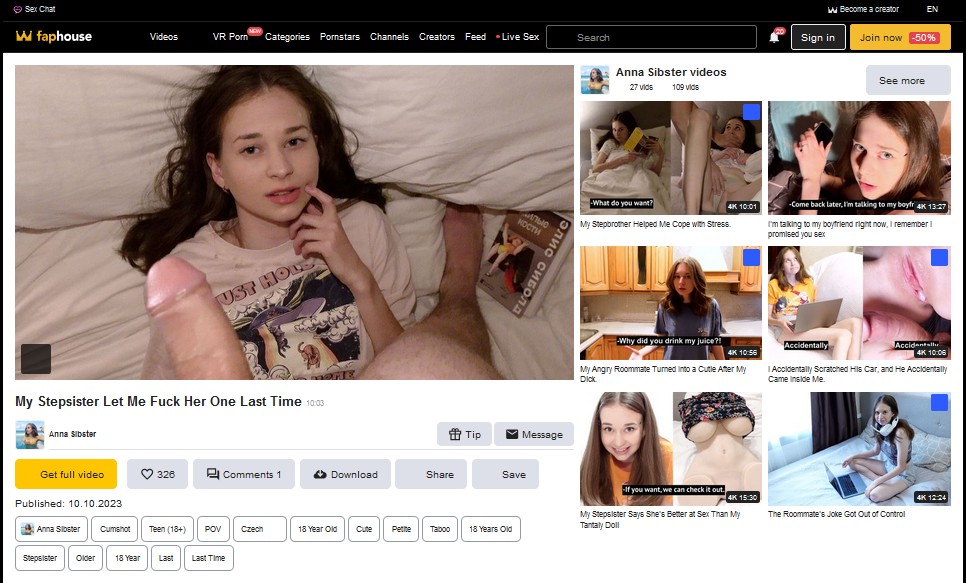Click the yellow Join now button
Image resolution: width=966 pixels, height=583 pixels.
898,38
